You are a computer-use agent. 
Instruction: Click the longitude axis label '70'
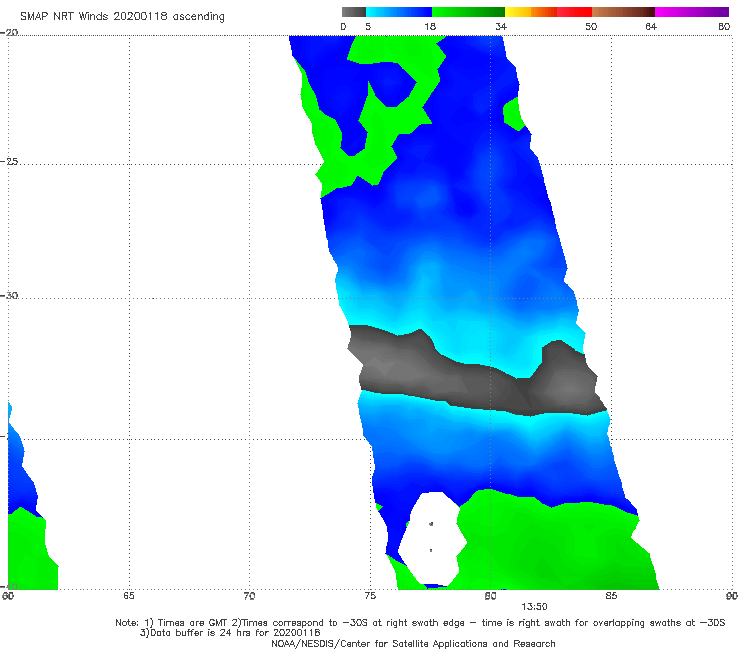click(x=249, y=596)
